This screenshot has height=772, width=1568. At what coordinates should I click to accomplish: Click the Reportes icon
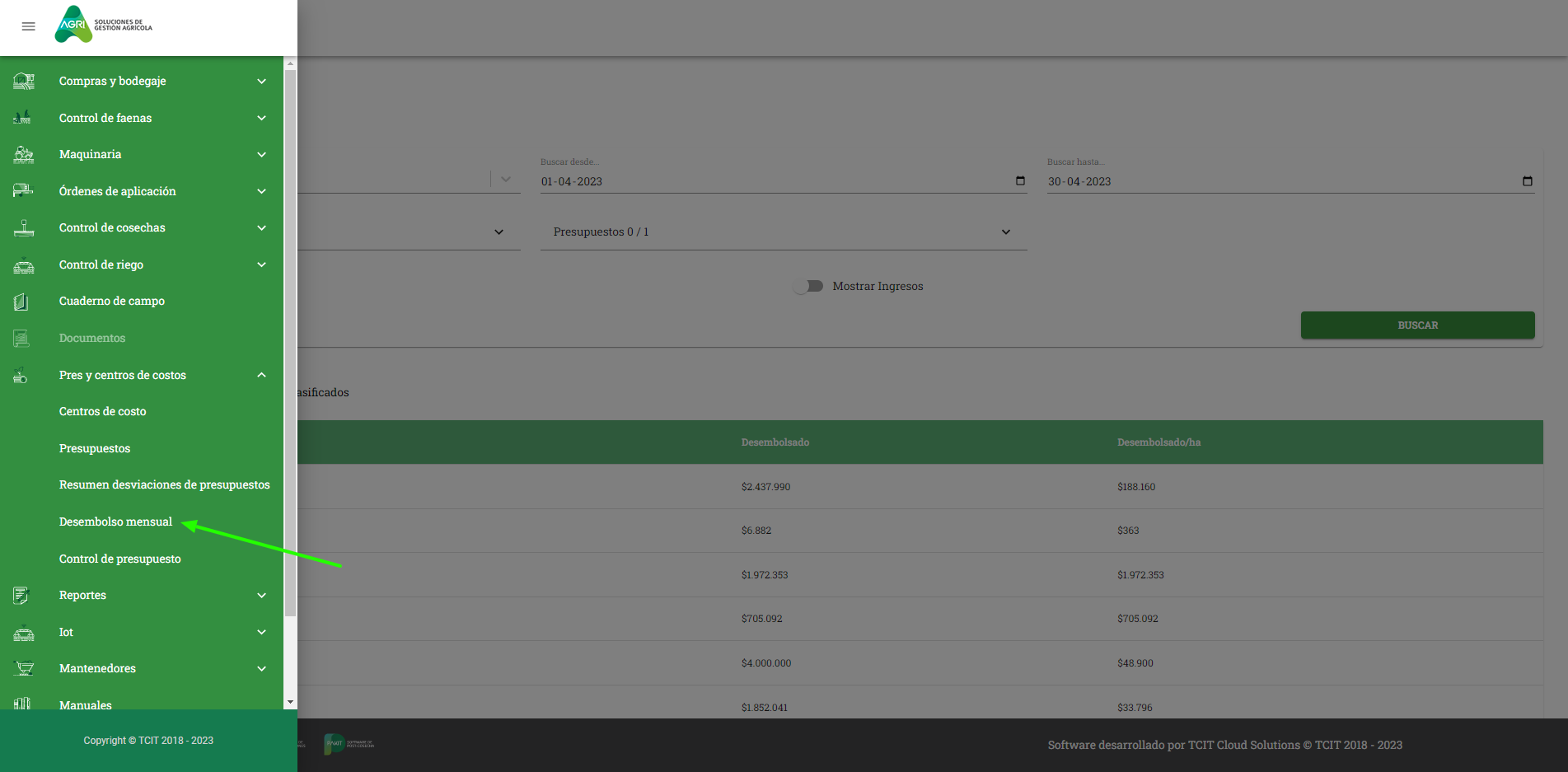click(21, 595)
